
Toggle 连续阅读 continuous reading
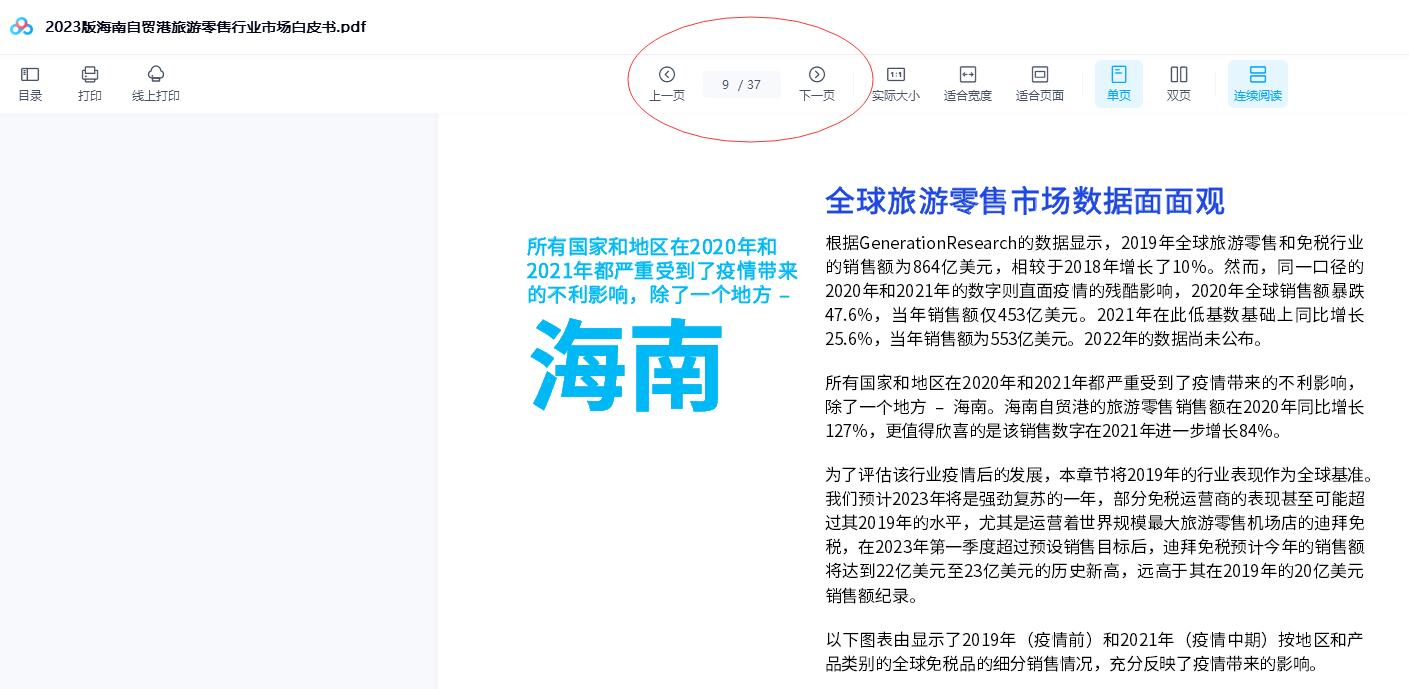[1257, 83]
